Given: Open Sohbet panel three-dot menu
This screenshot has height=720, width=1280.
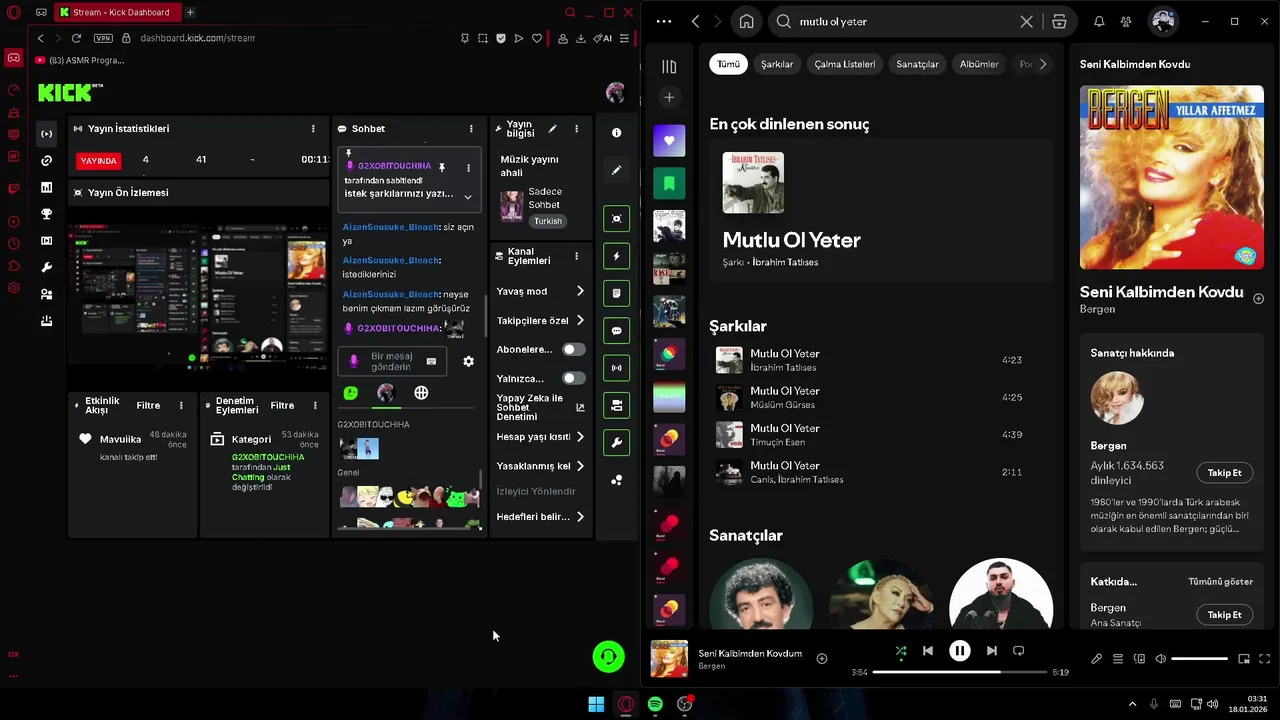Looking at the screenshot, I should pos(471,129).
